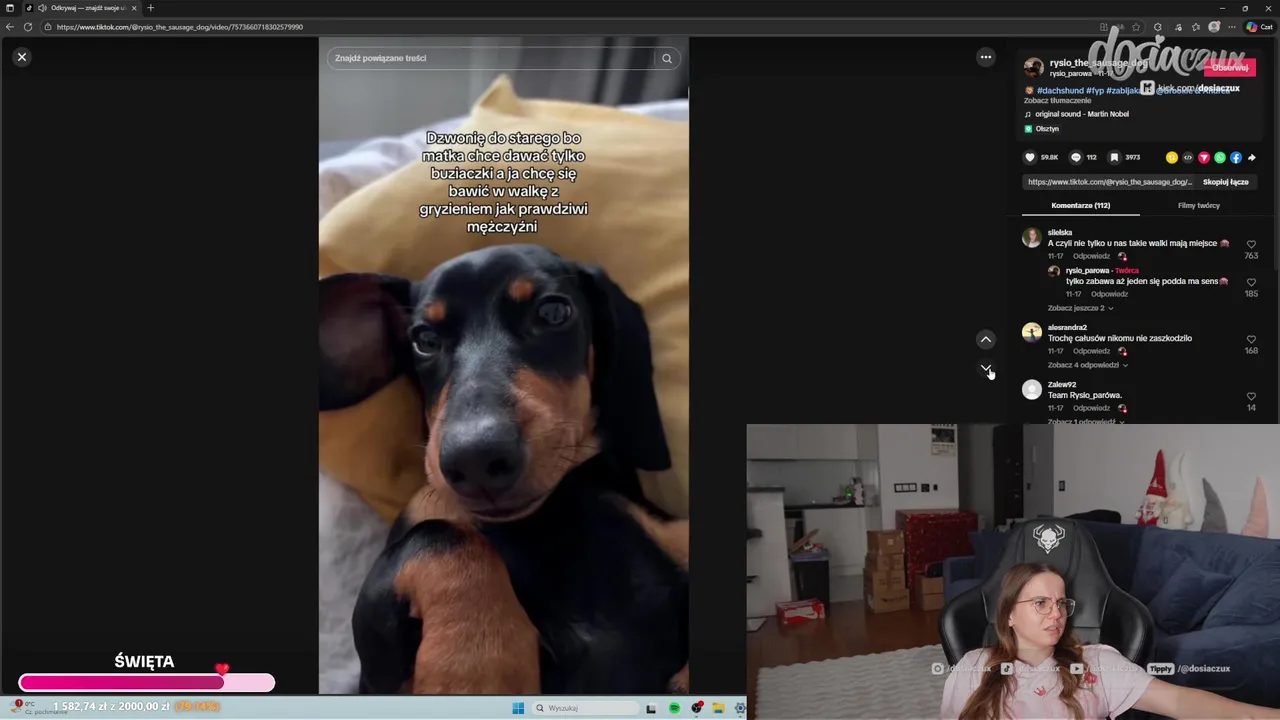
Task: Share video via WhatsApp icon
Action: pyautogui.click(x=1220, y=157)
